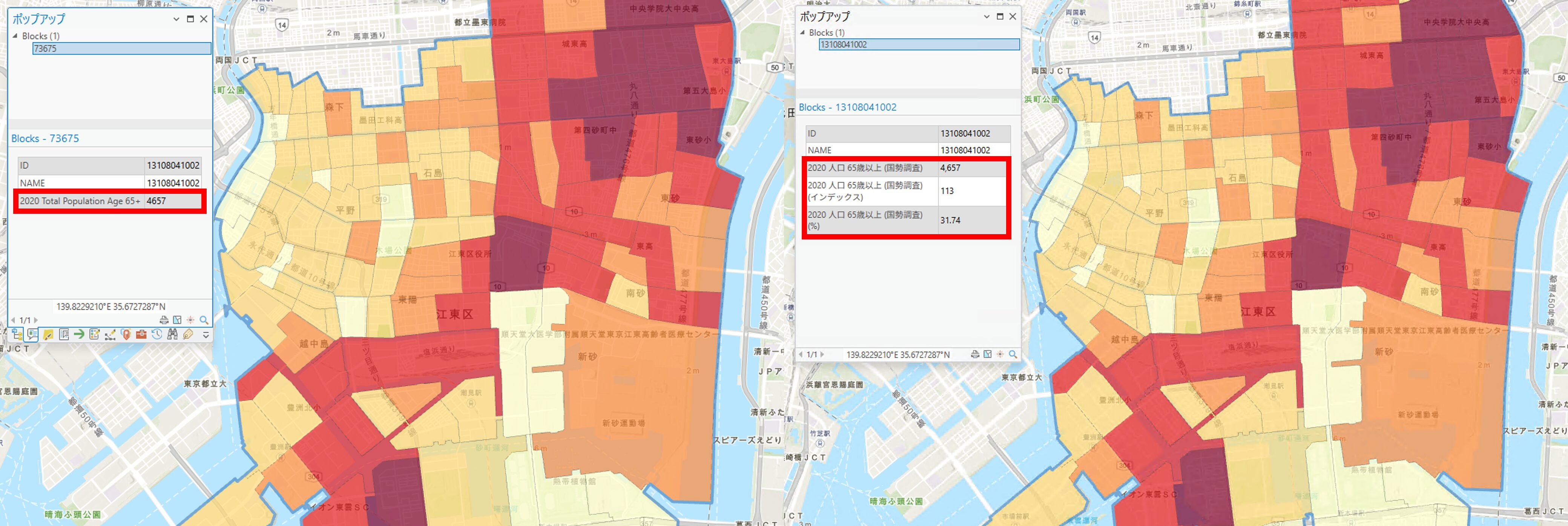
Task: Switch to the Contents tree tab icon
Action: tap(17, 334)
